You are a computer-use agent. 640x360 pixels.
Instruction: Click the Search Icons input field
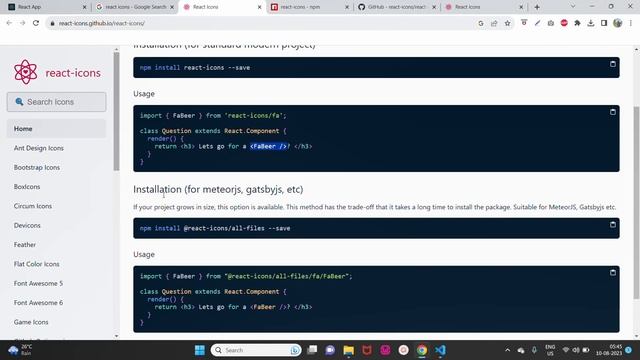(x=56, y=102)
